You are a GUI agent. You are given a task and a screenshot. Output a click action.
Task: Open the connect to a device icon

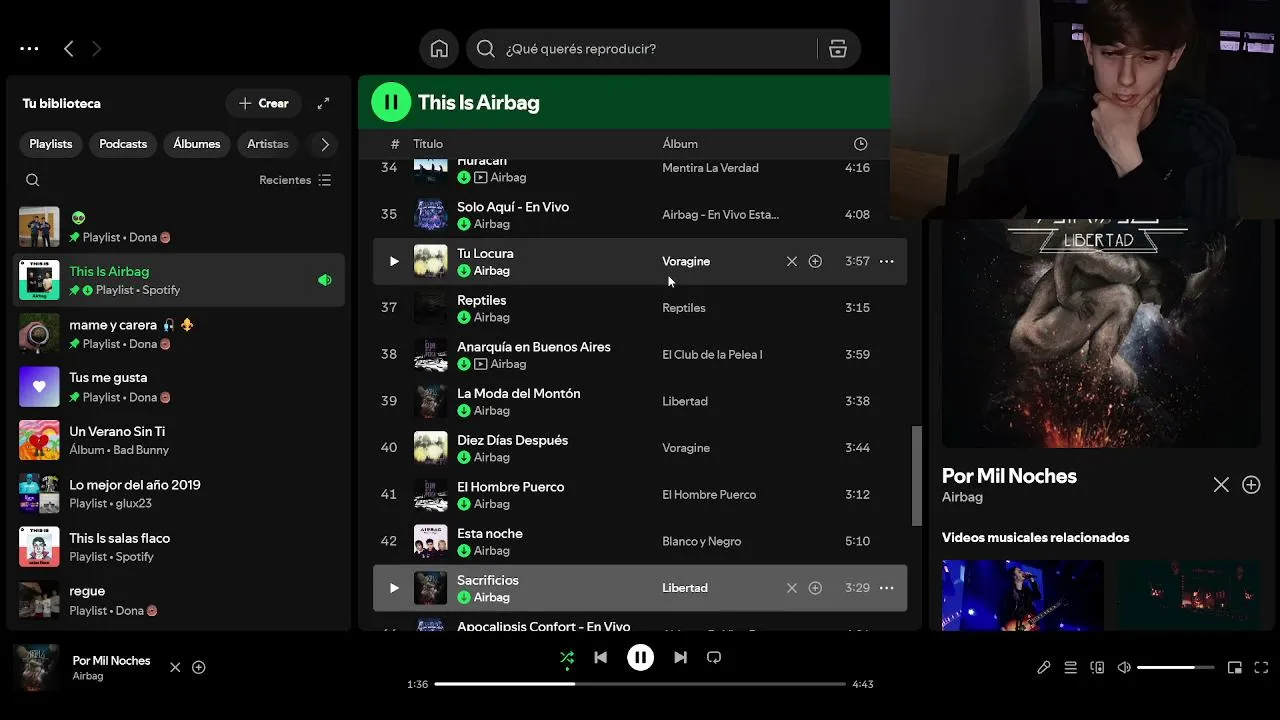[1097, 668]
